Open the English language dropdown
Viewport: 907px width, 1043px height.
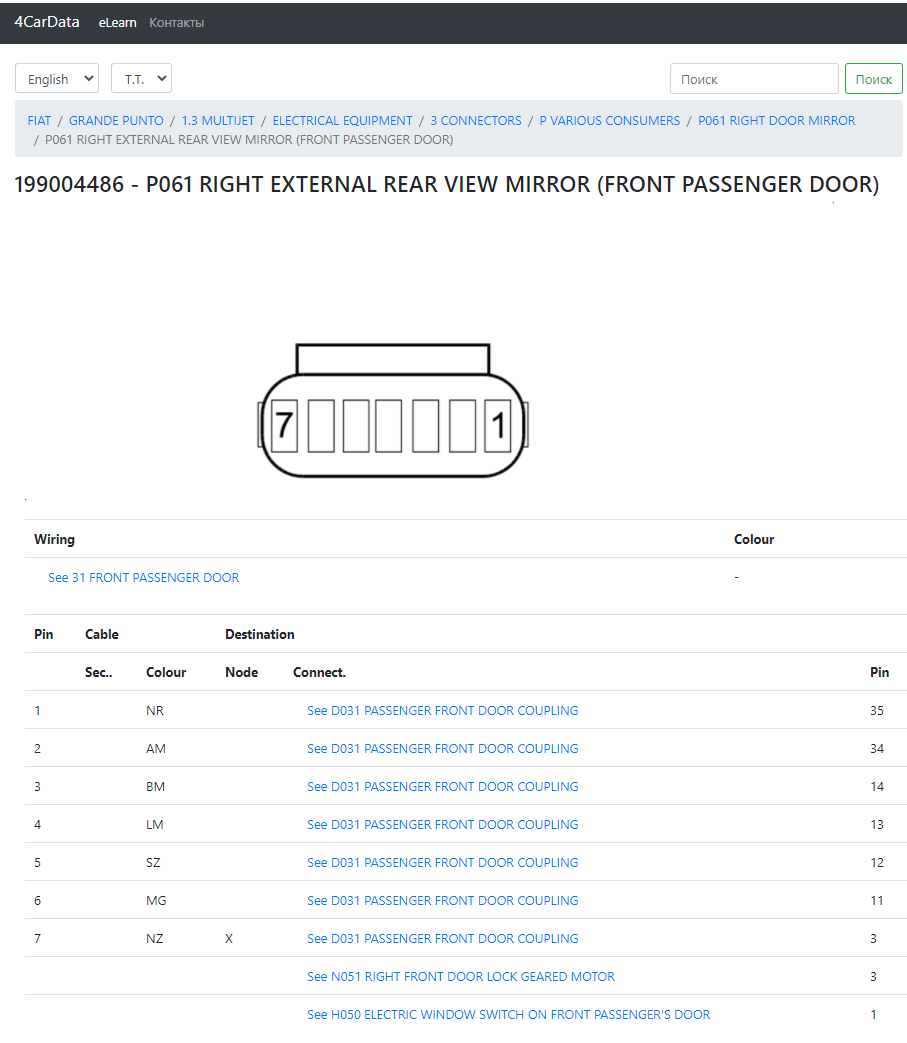tap(57, 78)
